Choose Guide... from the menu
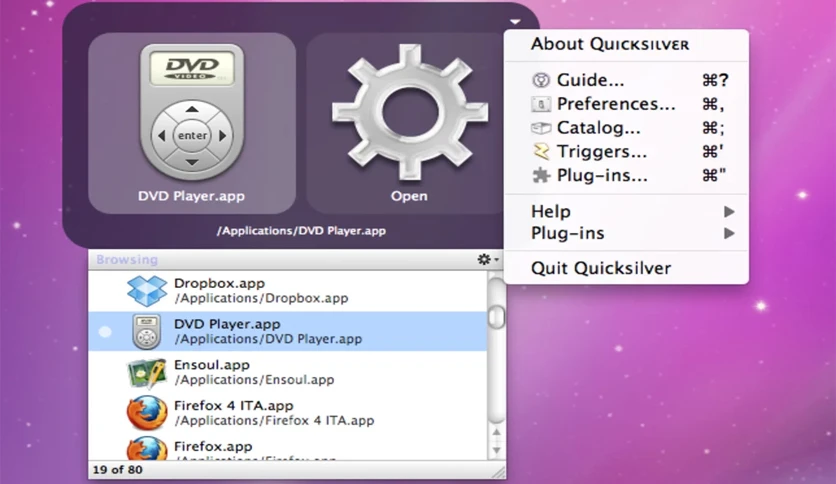 coord(626,80)
